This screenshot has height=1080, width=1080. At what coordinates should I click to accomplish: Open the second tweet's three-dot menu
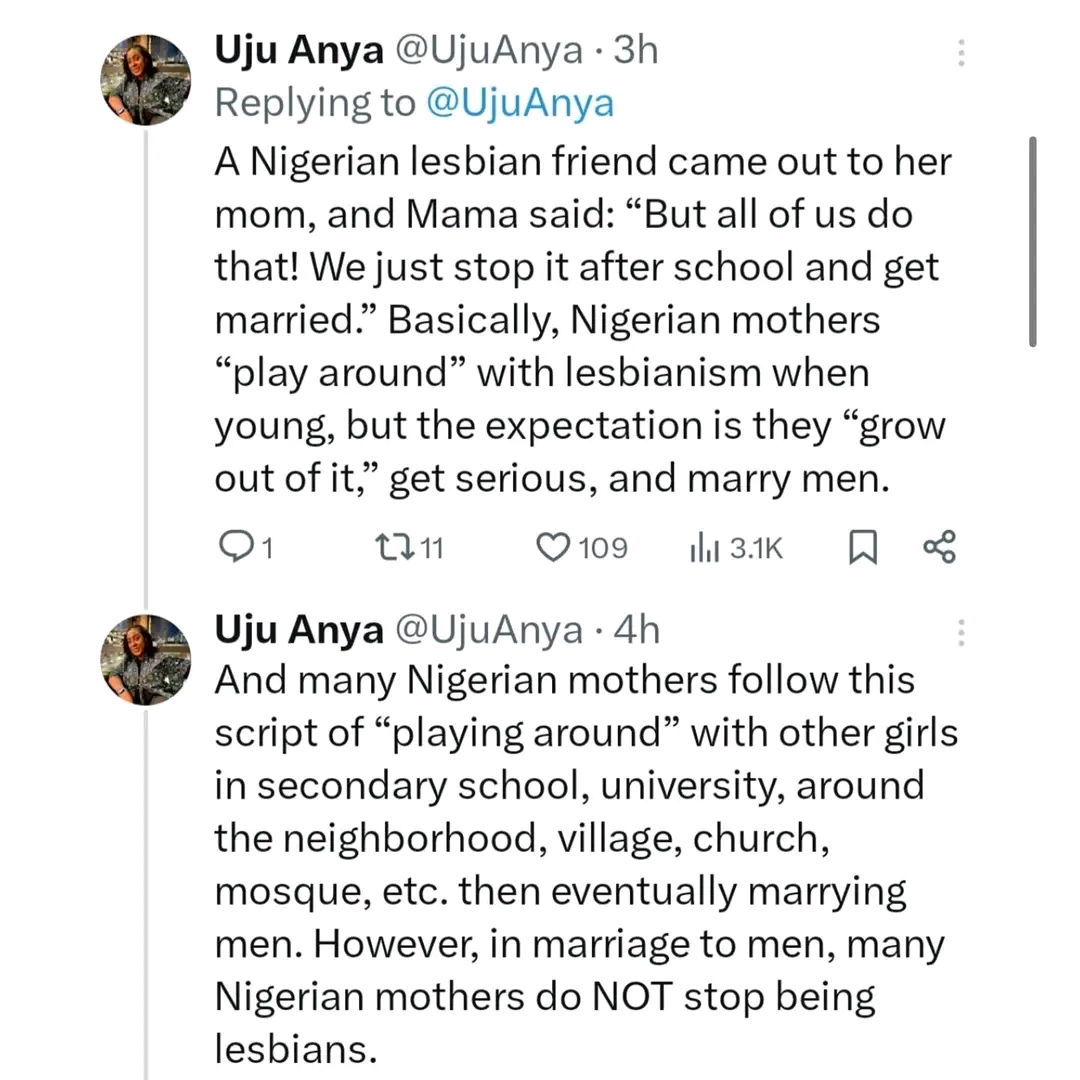(x=961, y=632)
